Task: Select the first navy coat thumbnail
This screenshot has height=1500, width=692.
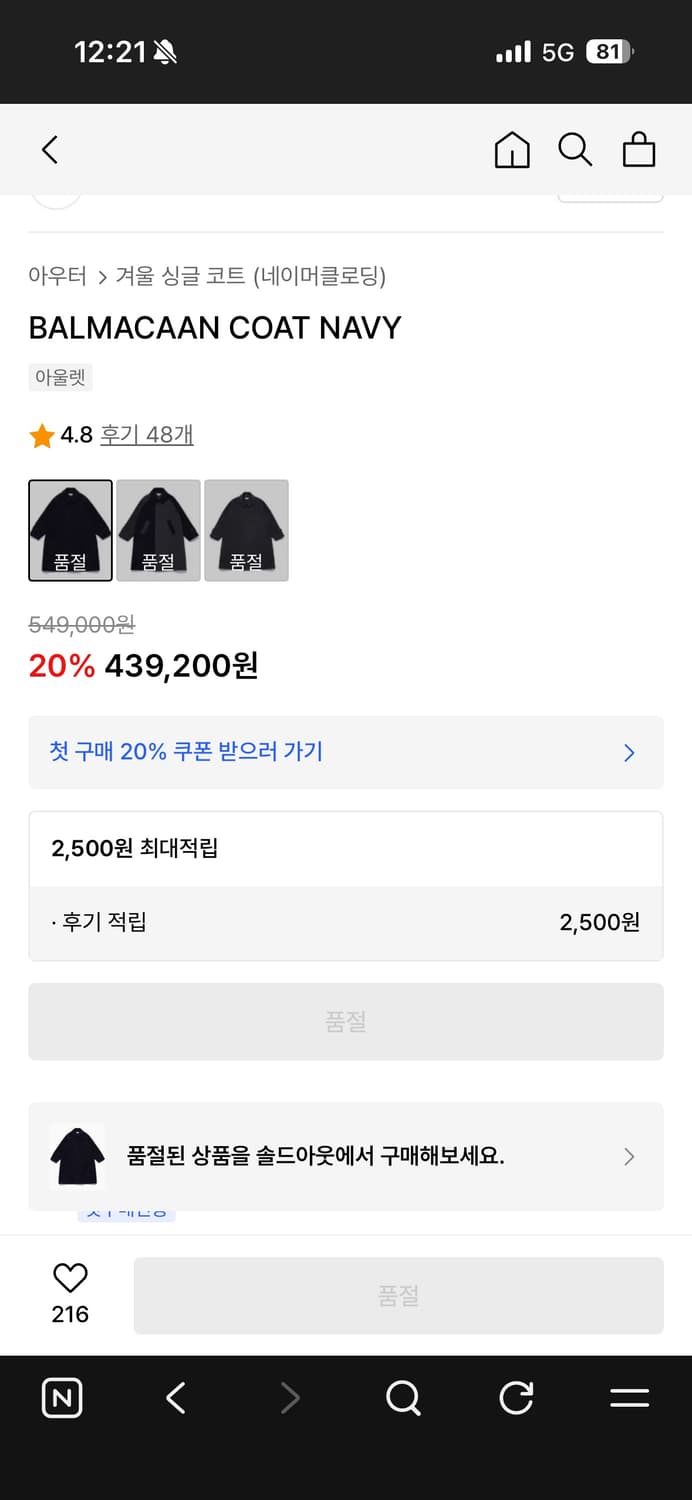Action: coord(70,530)
